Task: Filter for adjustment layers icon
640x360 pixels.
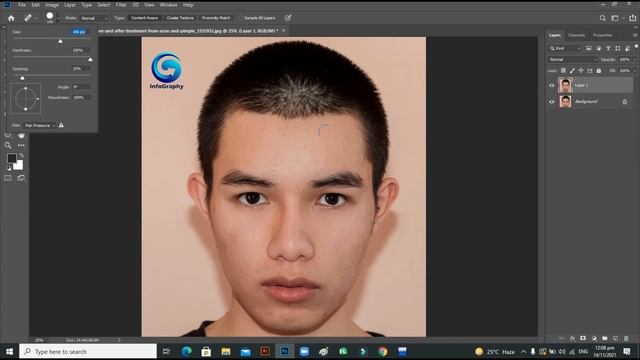Action: [x=598, y=49]
